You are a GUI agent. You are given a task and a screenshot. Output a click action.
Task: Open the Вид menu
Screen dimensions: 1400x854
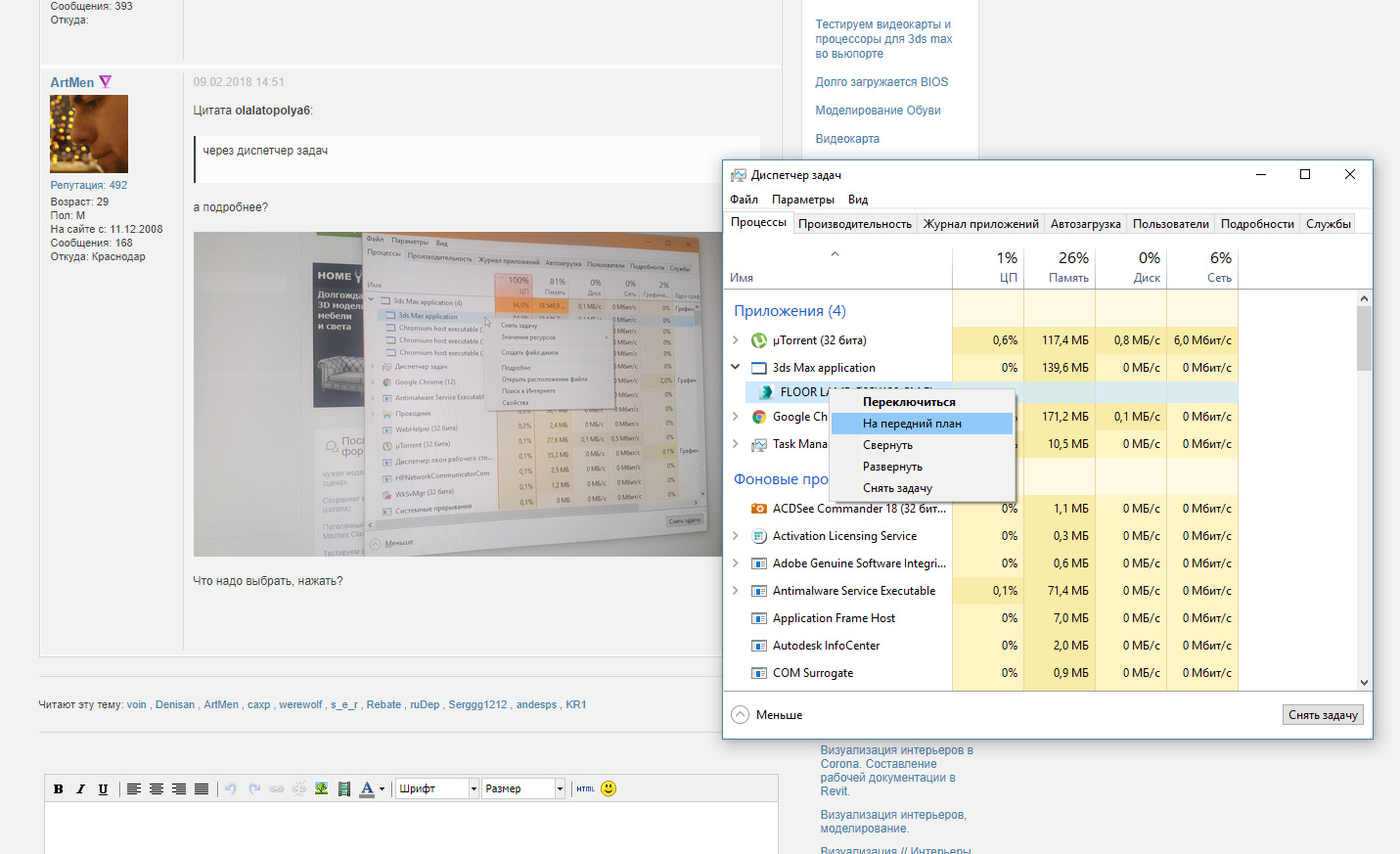(858, 200)
